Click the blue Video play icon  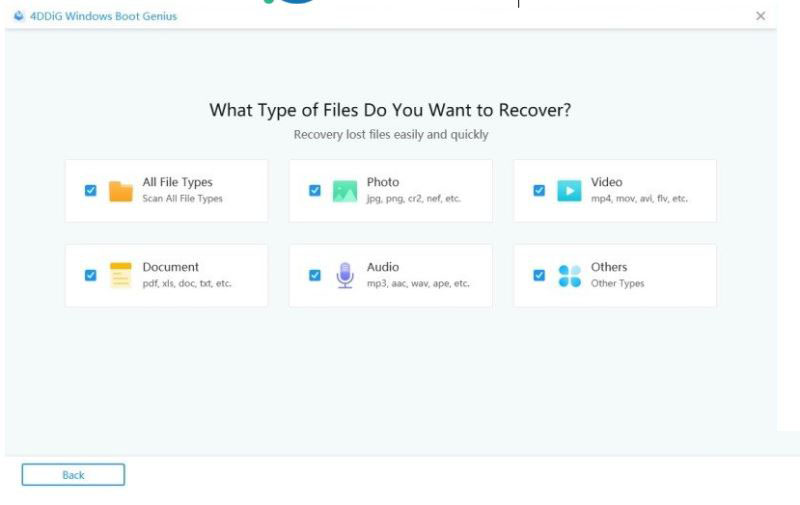(569, 191)
